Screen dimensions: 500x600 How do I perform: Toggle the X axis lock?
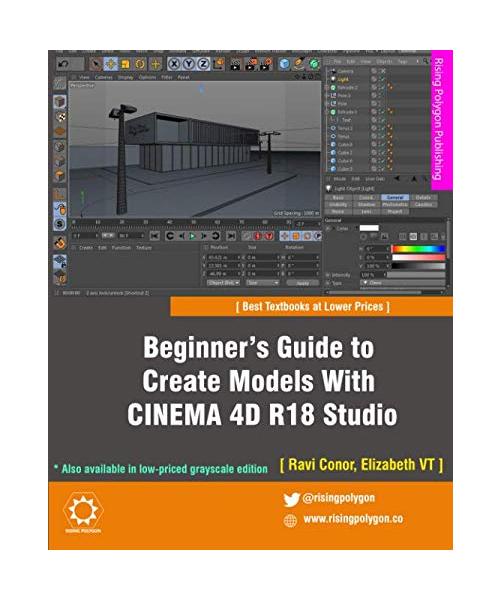click(174, 64)
